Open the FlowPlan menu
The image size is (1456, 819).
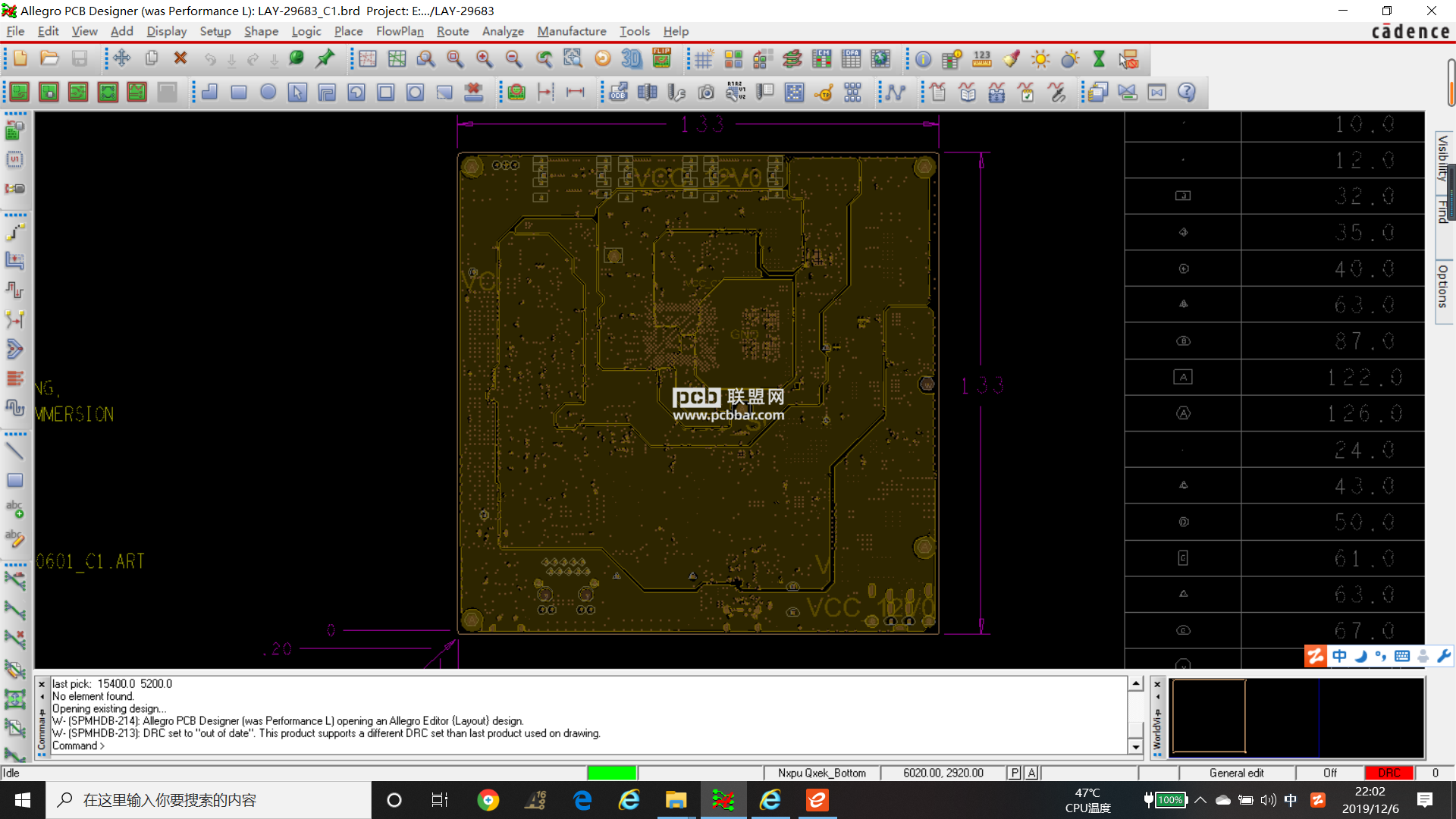tap(400, 31)
